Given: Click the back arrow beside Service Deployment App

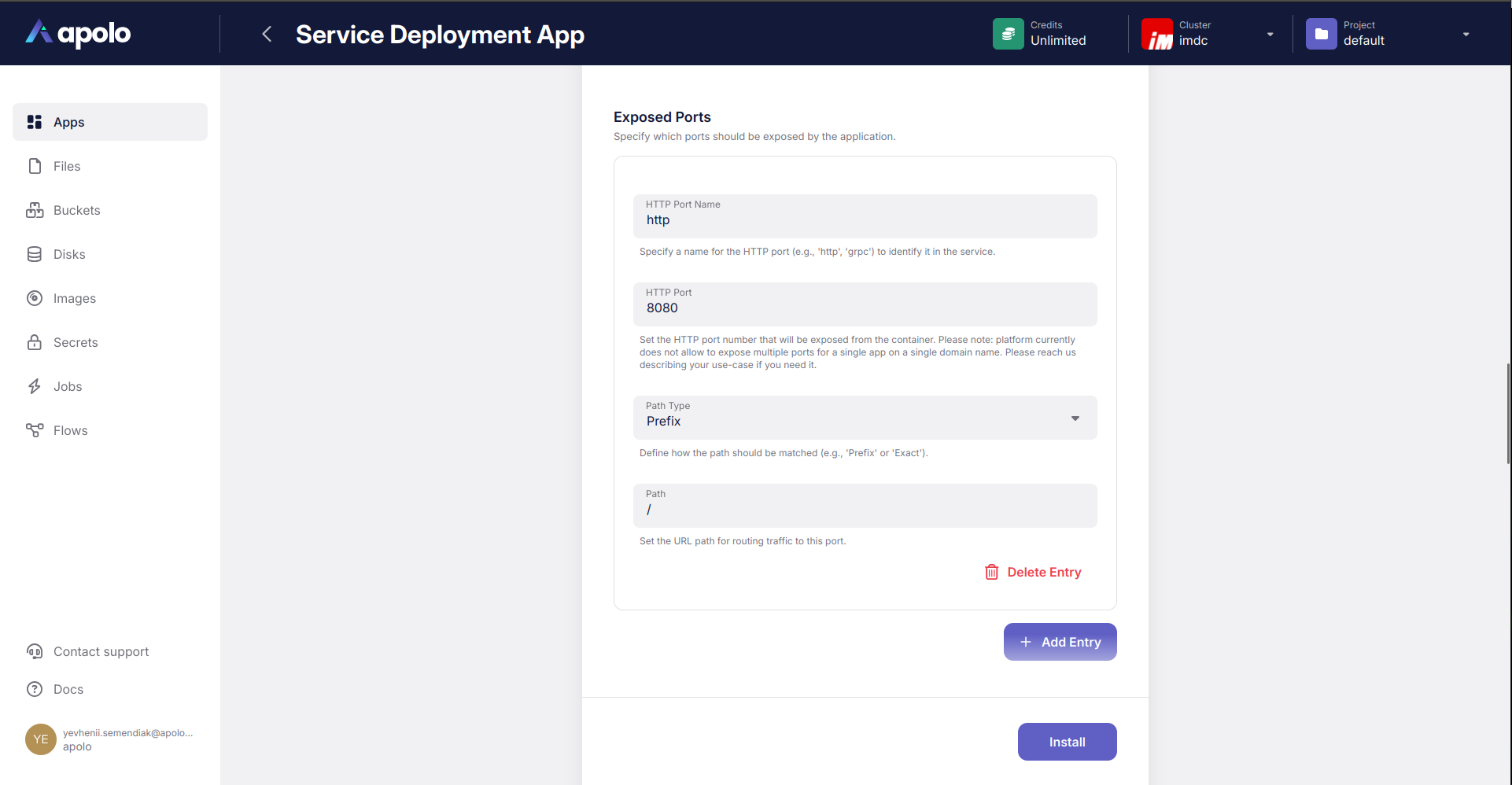Looking at the screenshot, I should (x=267, y=35).
